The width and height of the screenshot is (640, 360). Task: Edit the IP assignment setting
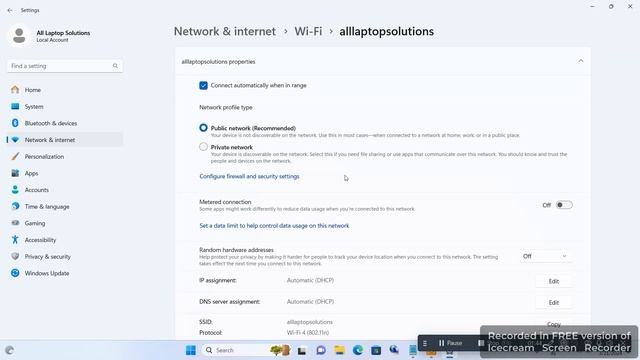(553, 281)
